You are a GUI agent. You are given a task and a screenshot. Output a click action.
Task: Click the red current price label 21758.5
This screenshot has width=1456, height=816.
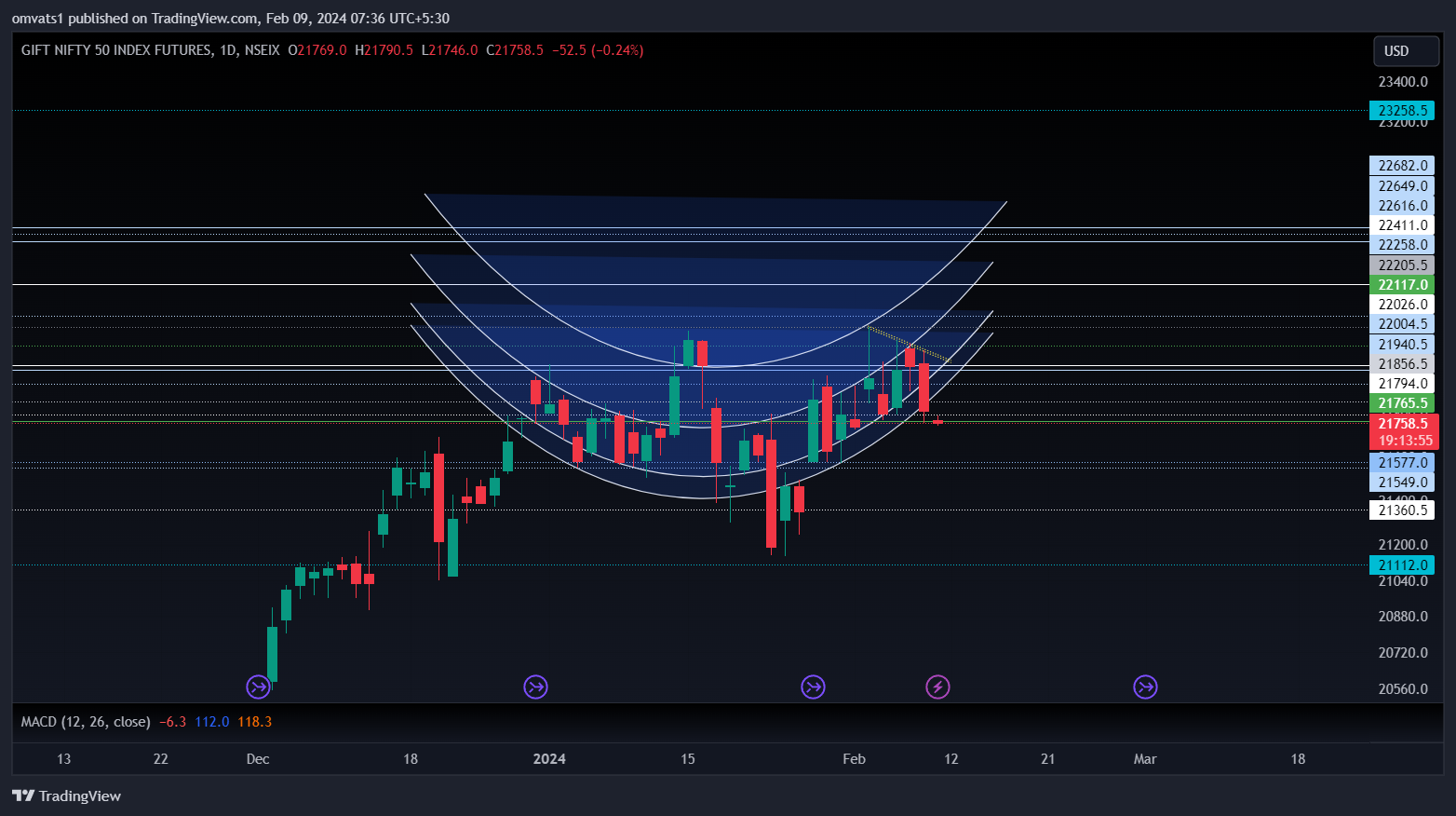point(1404,424)
